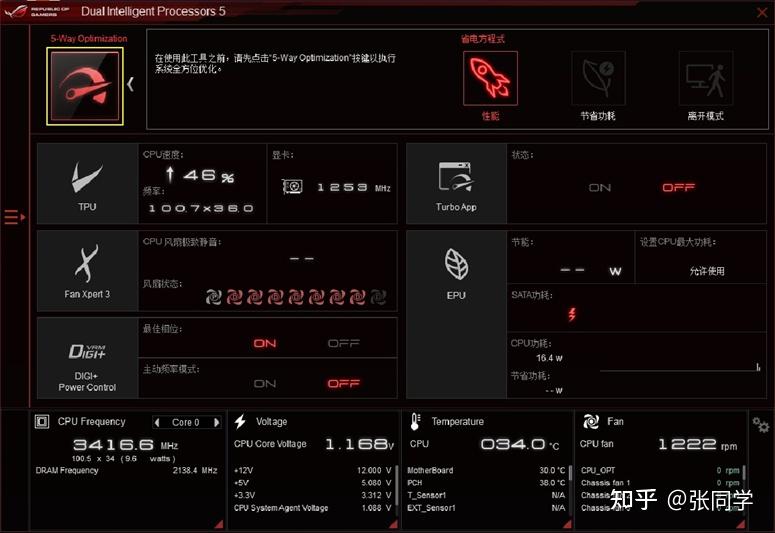Click the Voltage lightning bolt icon
The height and width of the screenshot is (533, 775).
click(240, 422)
